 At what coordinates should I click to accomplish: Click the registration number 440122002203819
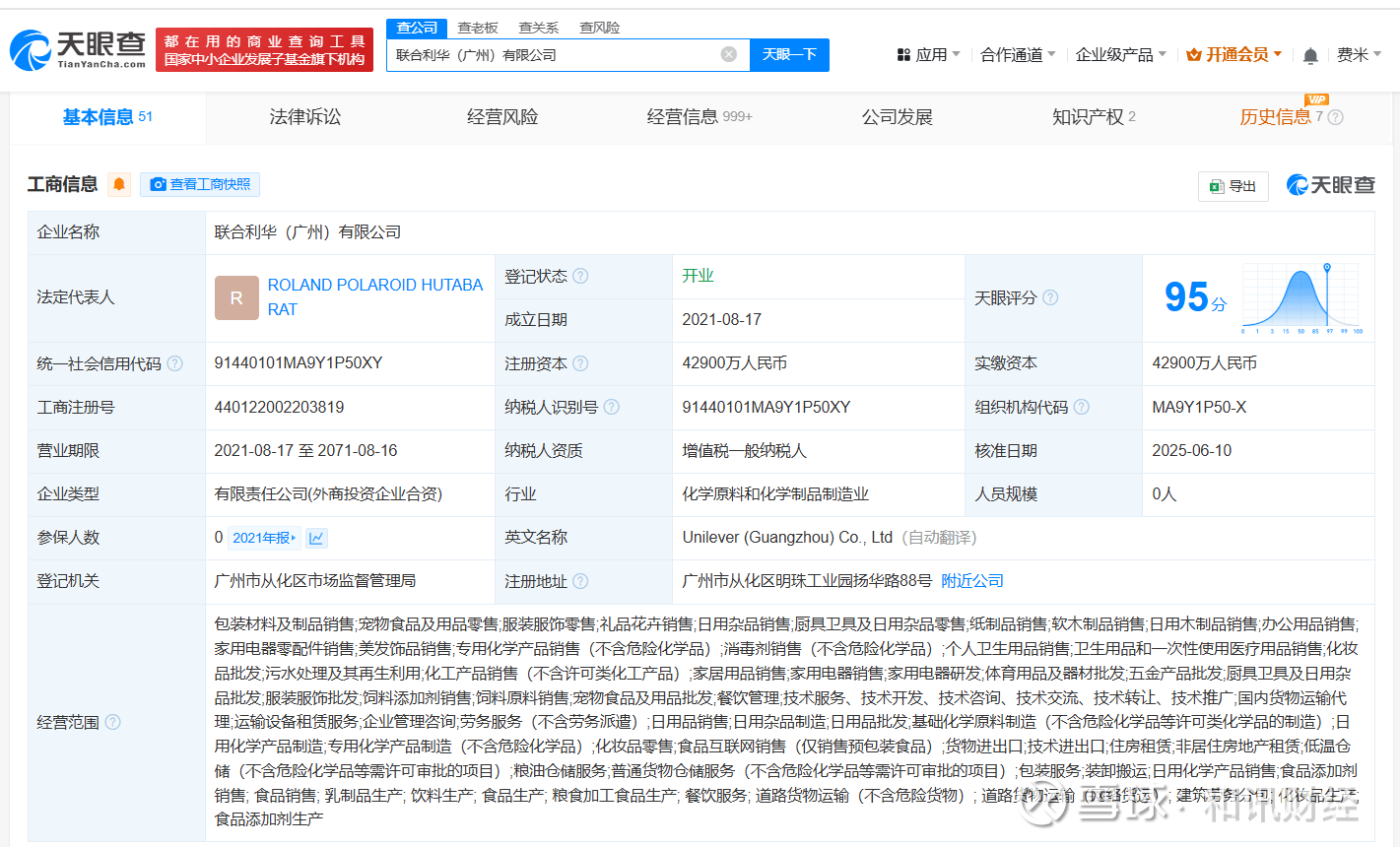pos(280,407)
